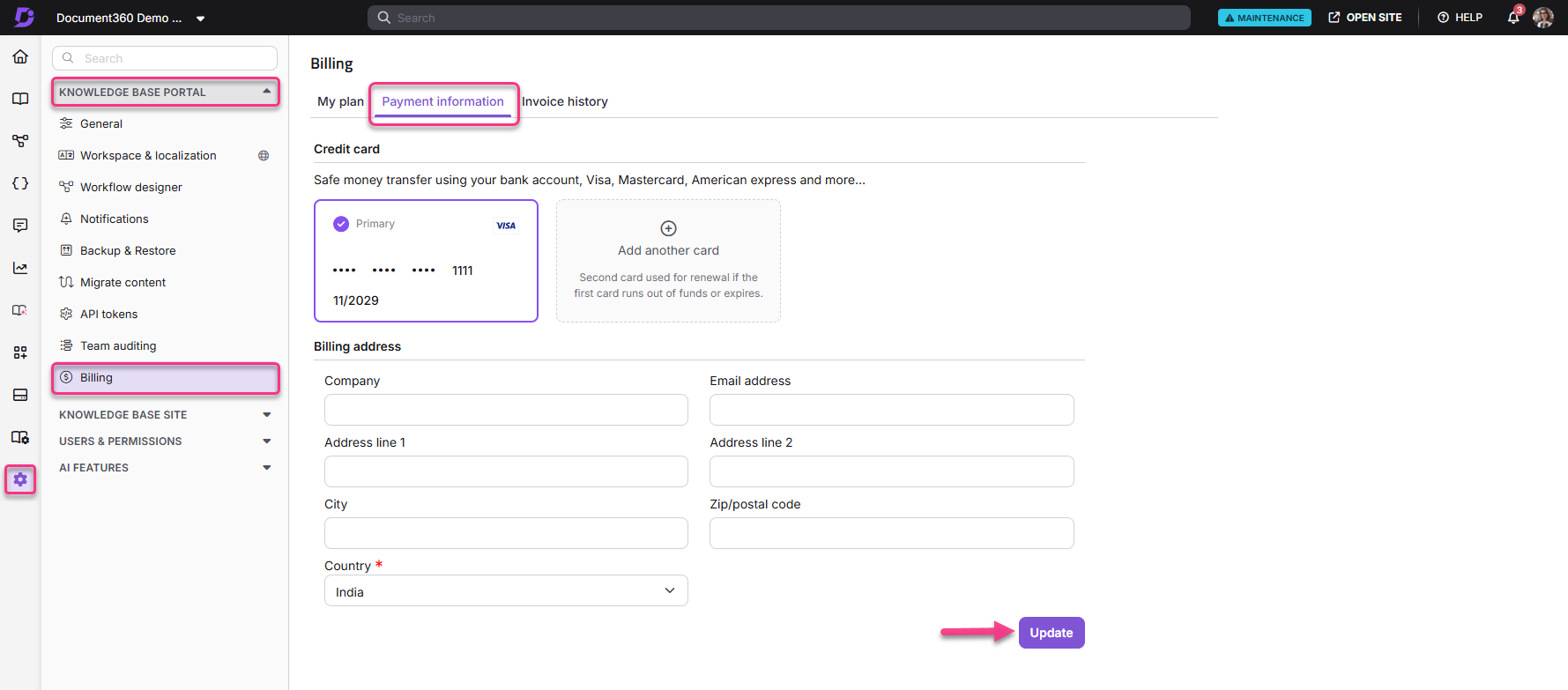
Task: Select the Primary card checkmark
Action: (x=341, y=224)
